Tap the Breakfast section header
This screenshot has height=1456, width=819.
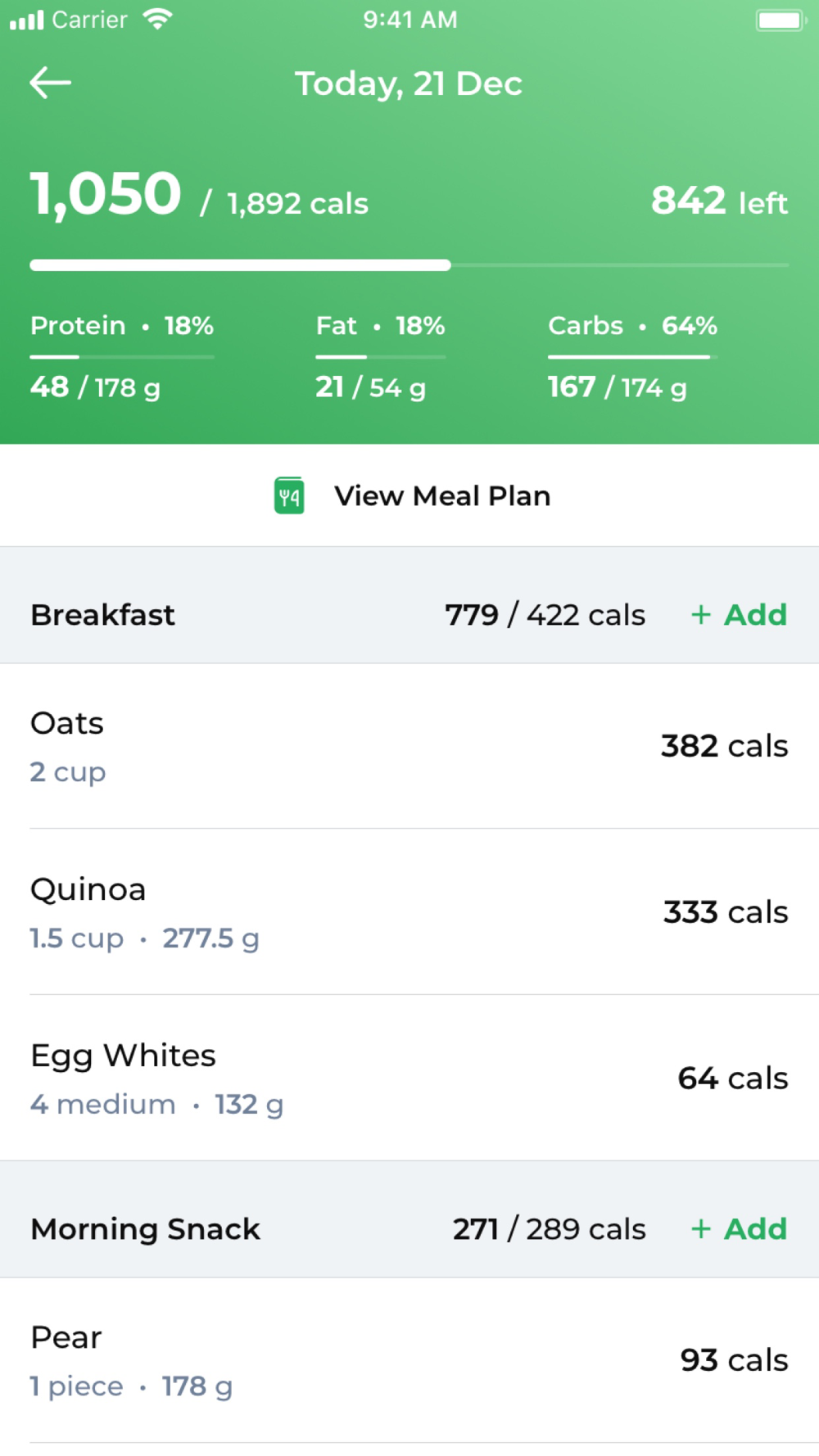pos(103,615)
